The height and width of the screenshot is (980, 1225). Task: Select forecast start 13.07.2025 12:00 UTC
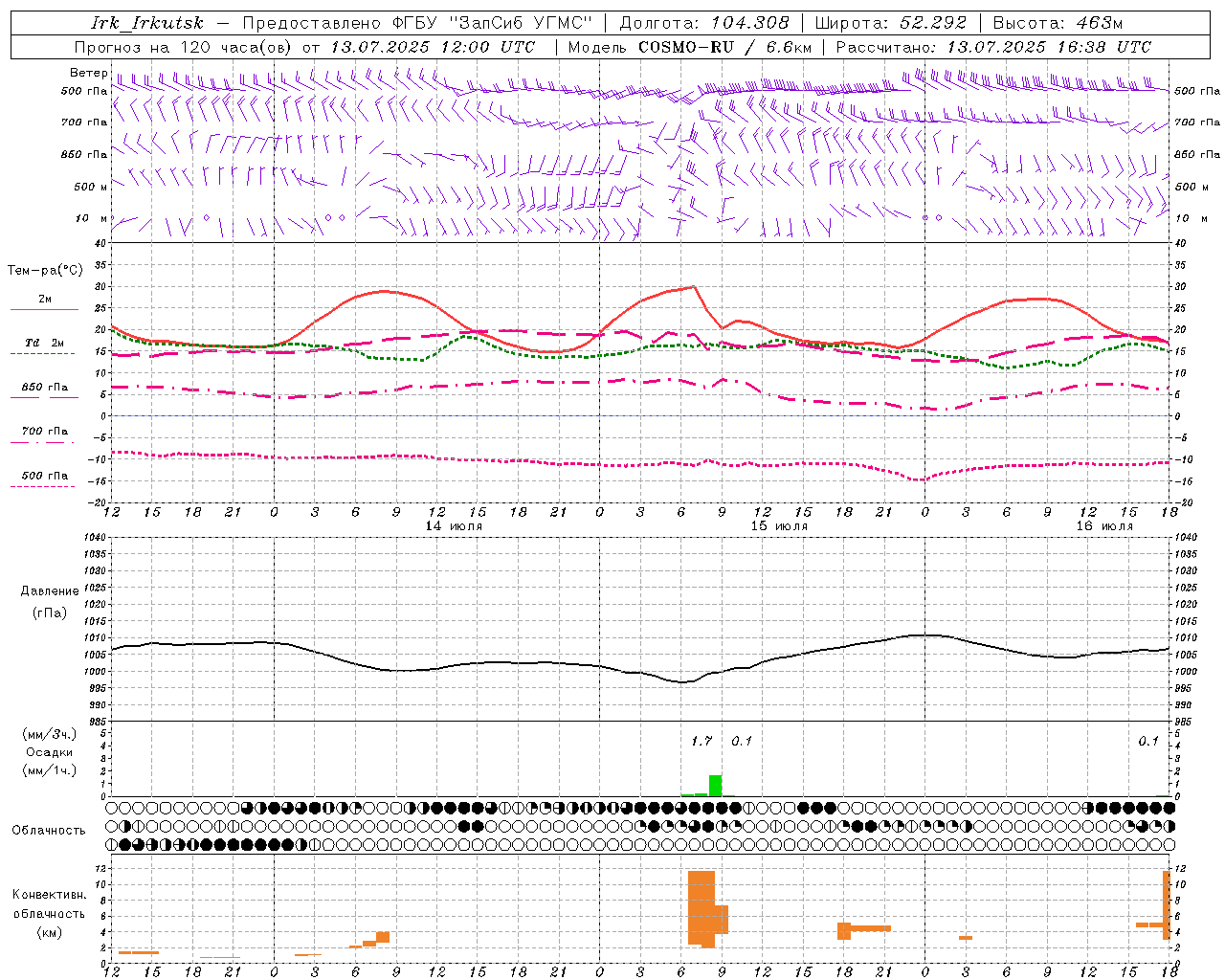click(433, 47)
